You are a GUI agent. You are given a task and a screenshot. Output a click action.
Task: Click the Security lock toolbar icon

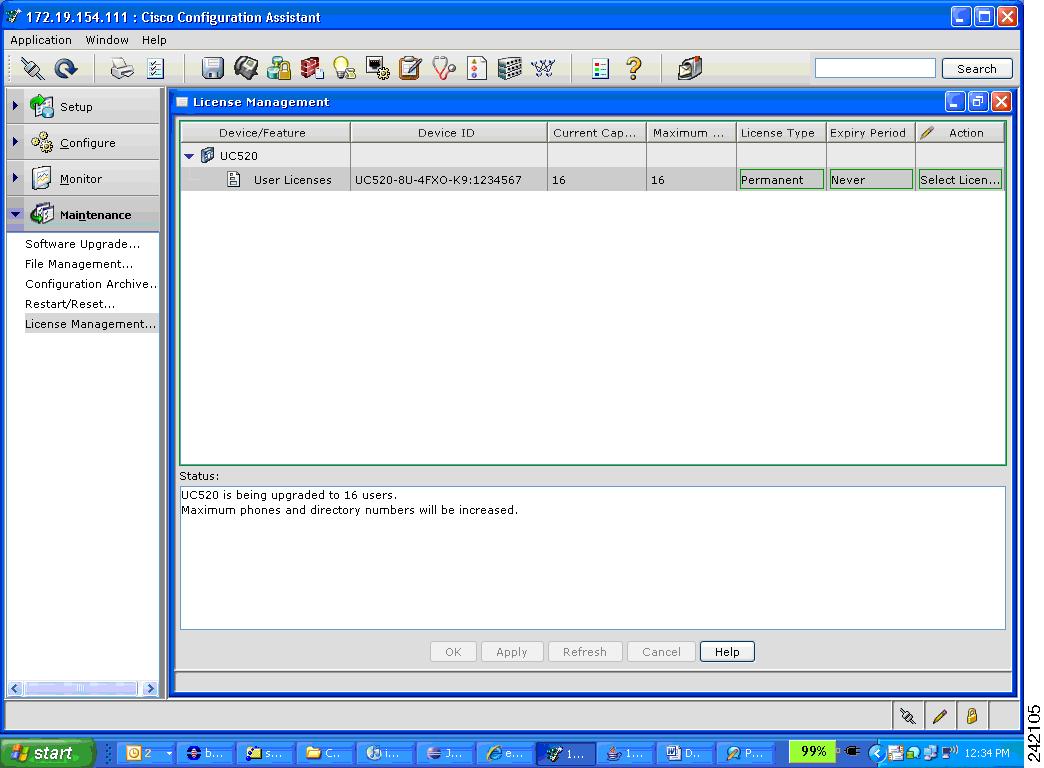coord(279,68)
